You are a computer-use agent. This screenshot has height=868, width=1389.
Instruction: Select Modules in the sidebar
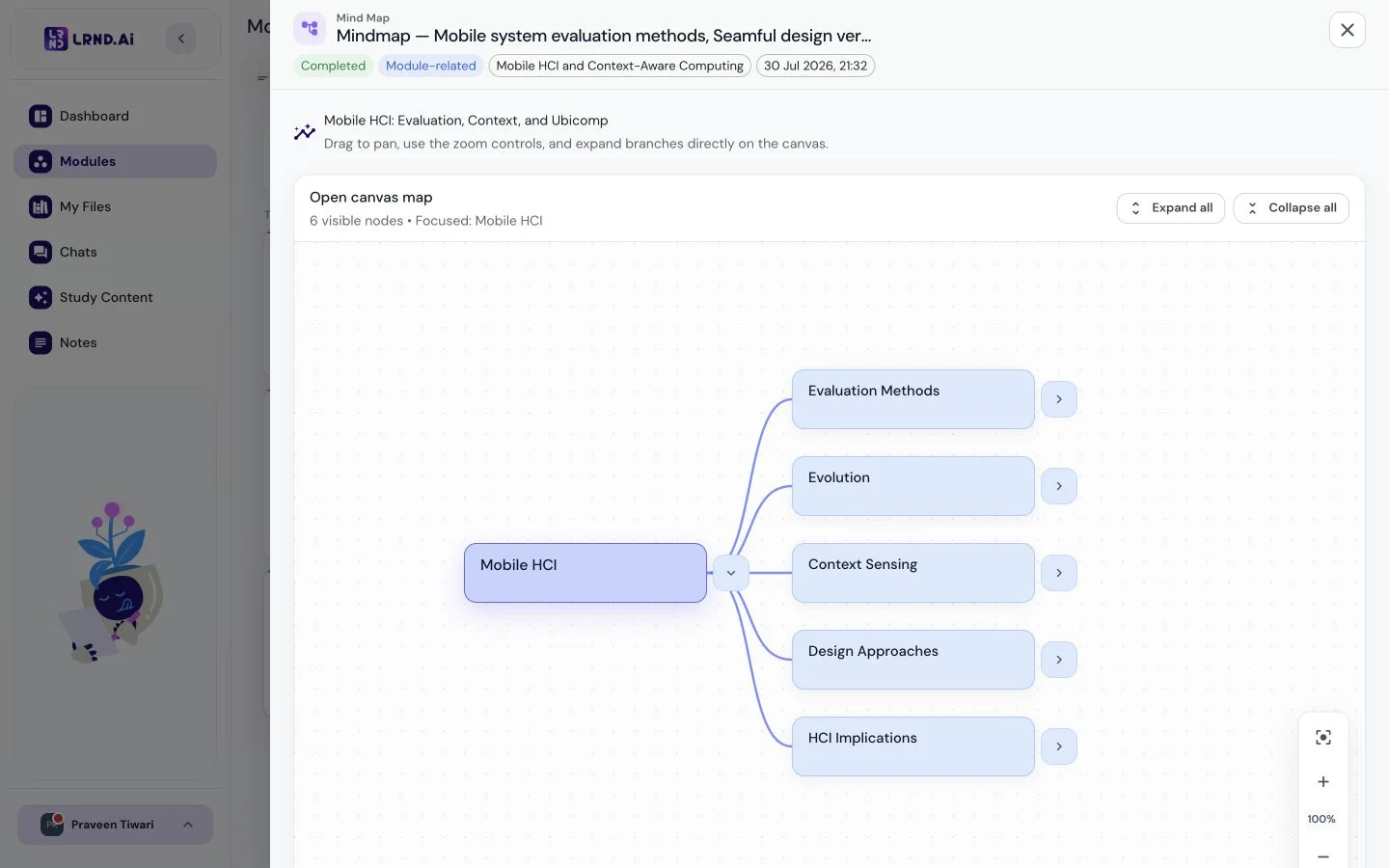tap(115, 161)
